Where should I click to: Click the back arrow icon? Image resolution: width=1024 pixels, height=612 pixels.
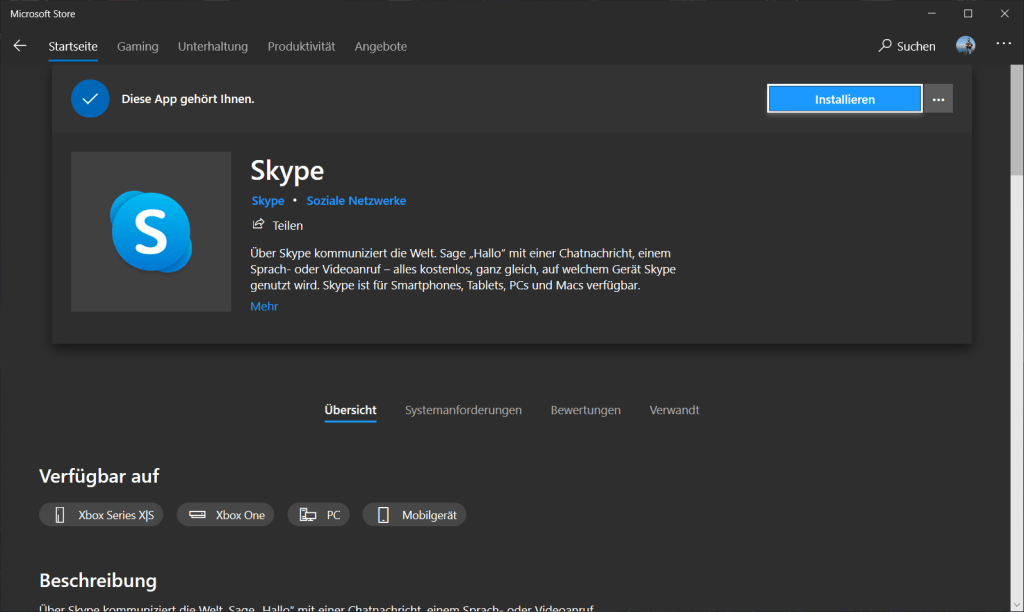pyautogui.click(x=20, y=46)
